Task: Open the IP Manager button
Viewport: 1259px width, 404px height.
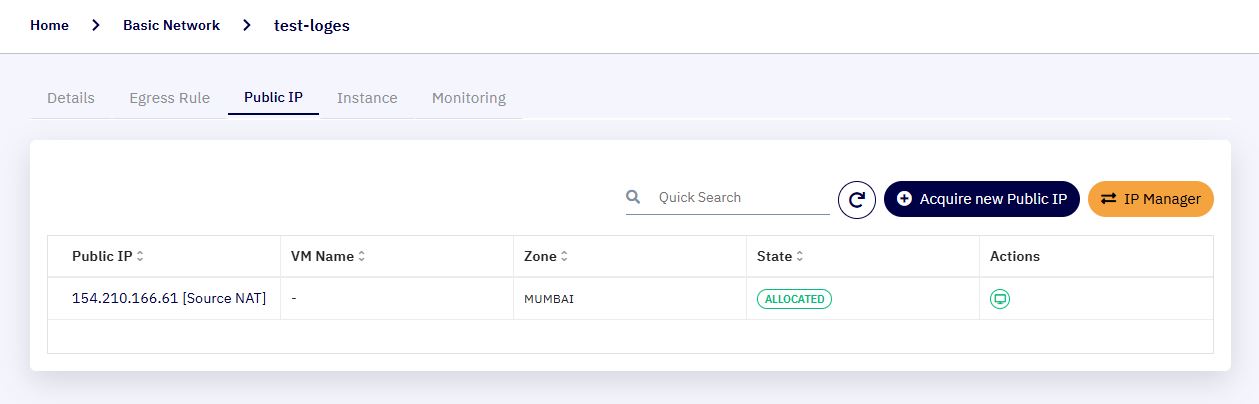Action: pos(1151,199)
